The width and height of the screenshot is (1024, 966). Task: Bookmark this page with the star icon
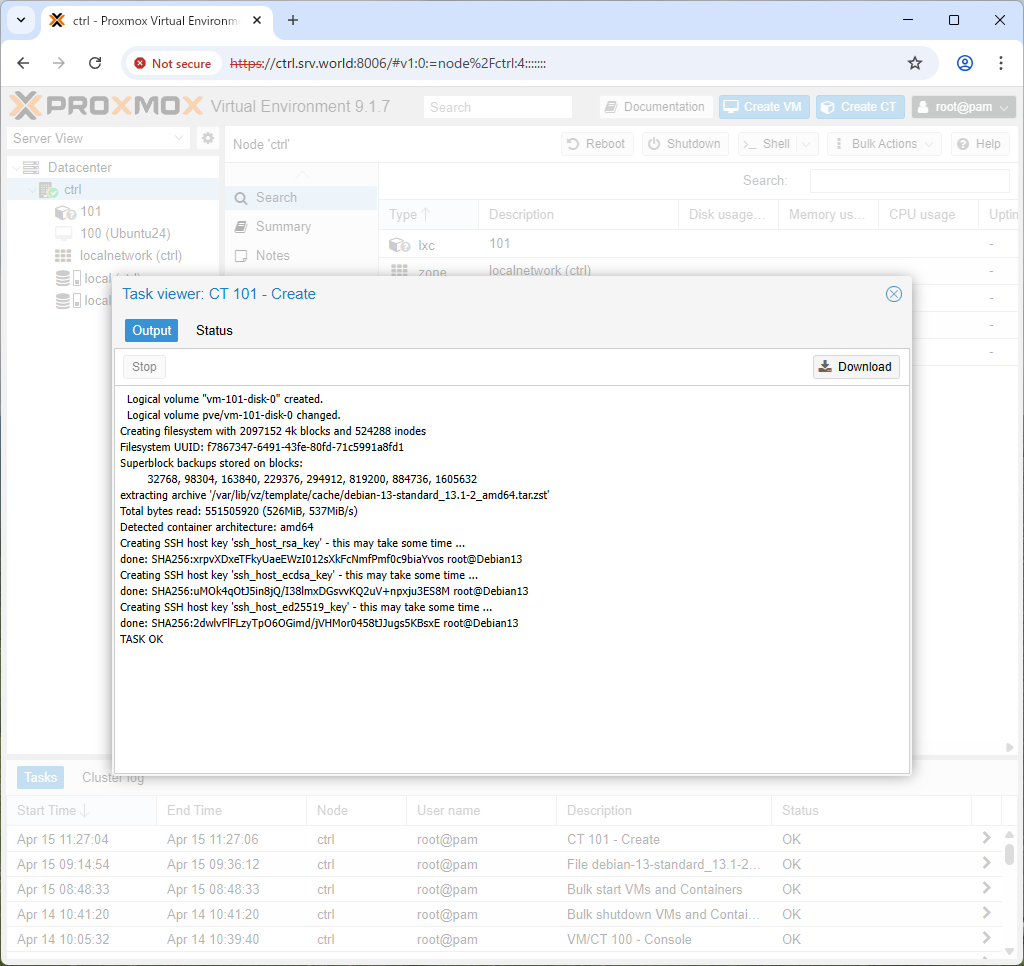[914, 63]
